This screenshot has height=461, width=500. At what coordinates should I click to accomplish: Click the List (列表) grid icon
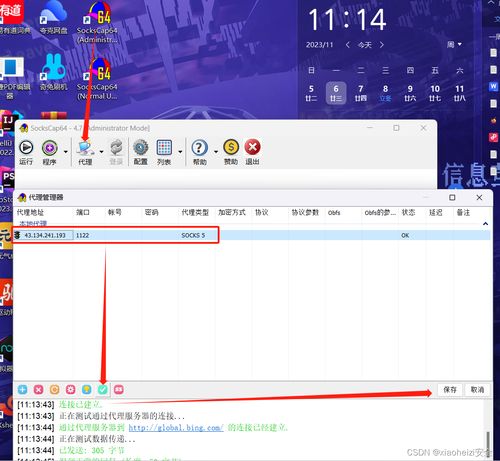pyautogui.click(x=164, y=147)
